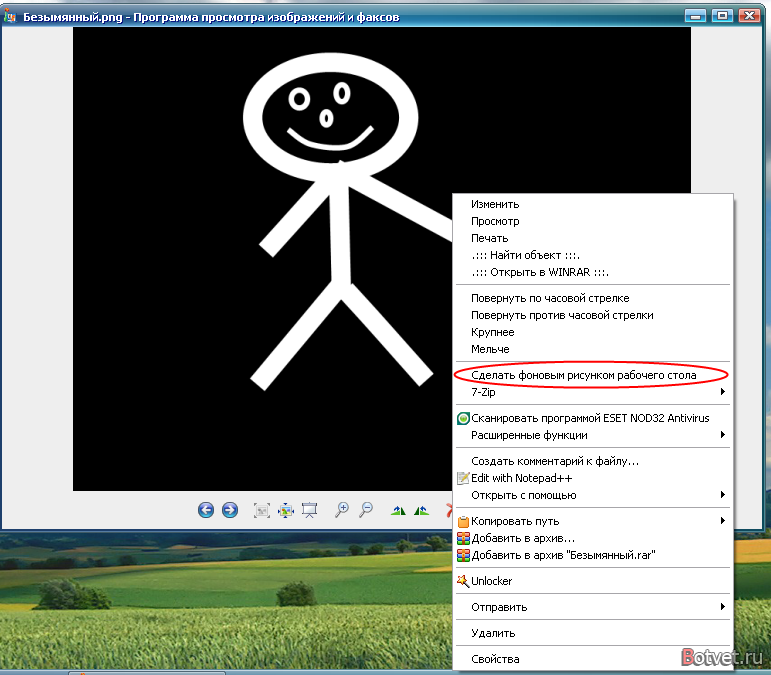
Task: Start the slide show
Action: coord(309,510)
